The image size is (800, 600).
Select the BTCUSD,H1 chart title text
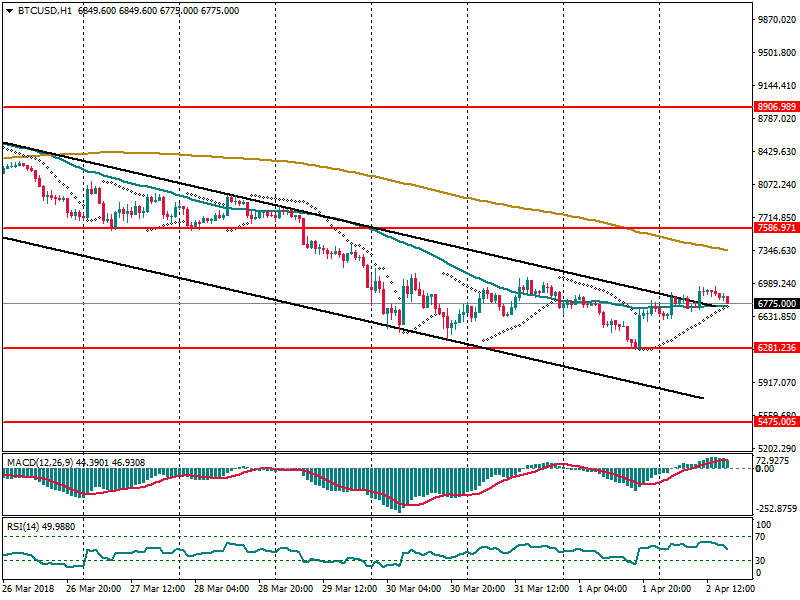(x=43, y=10)
